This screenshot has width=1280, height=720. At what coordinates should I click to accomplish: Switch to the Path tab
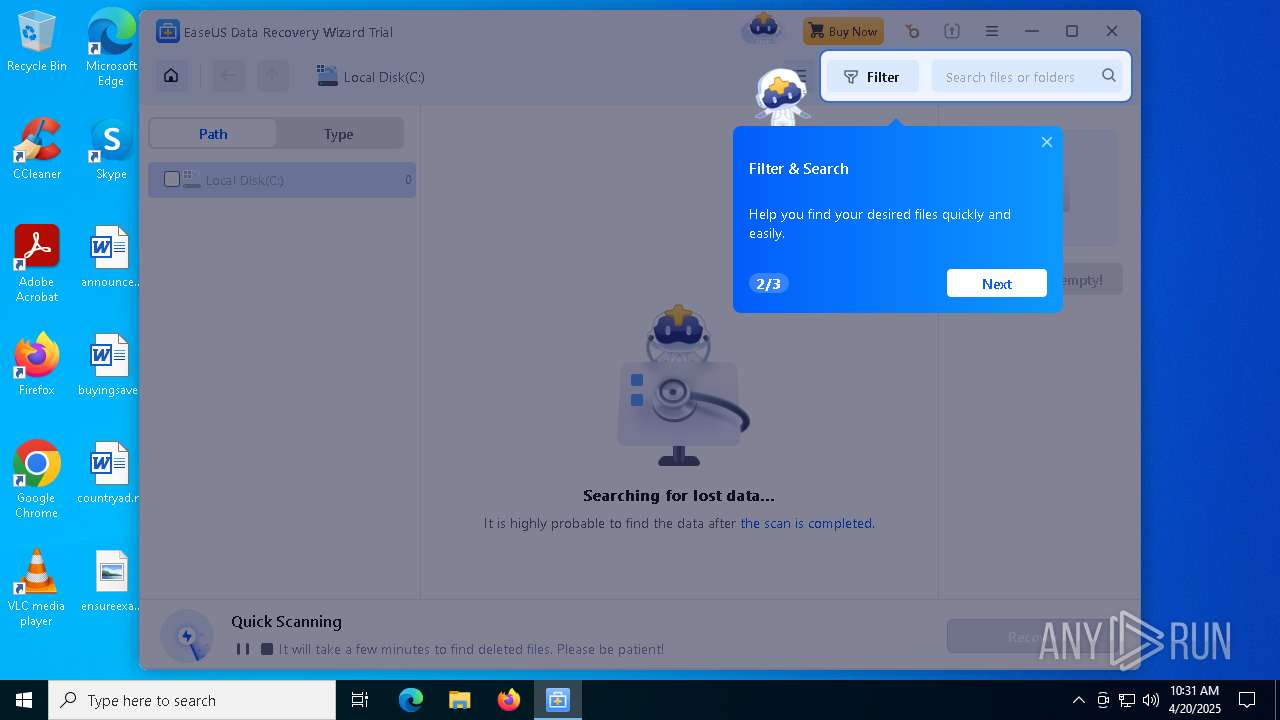pyautogui.click(x=213, y=133)
